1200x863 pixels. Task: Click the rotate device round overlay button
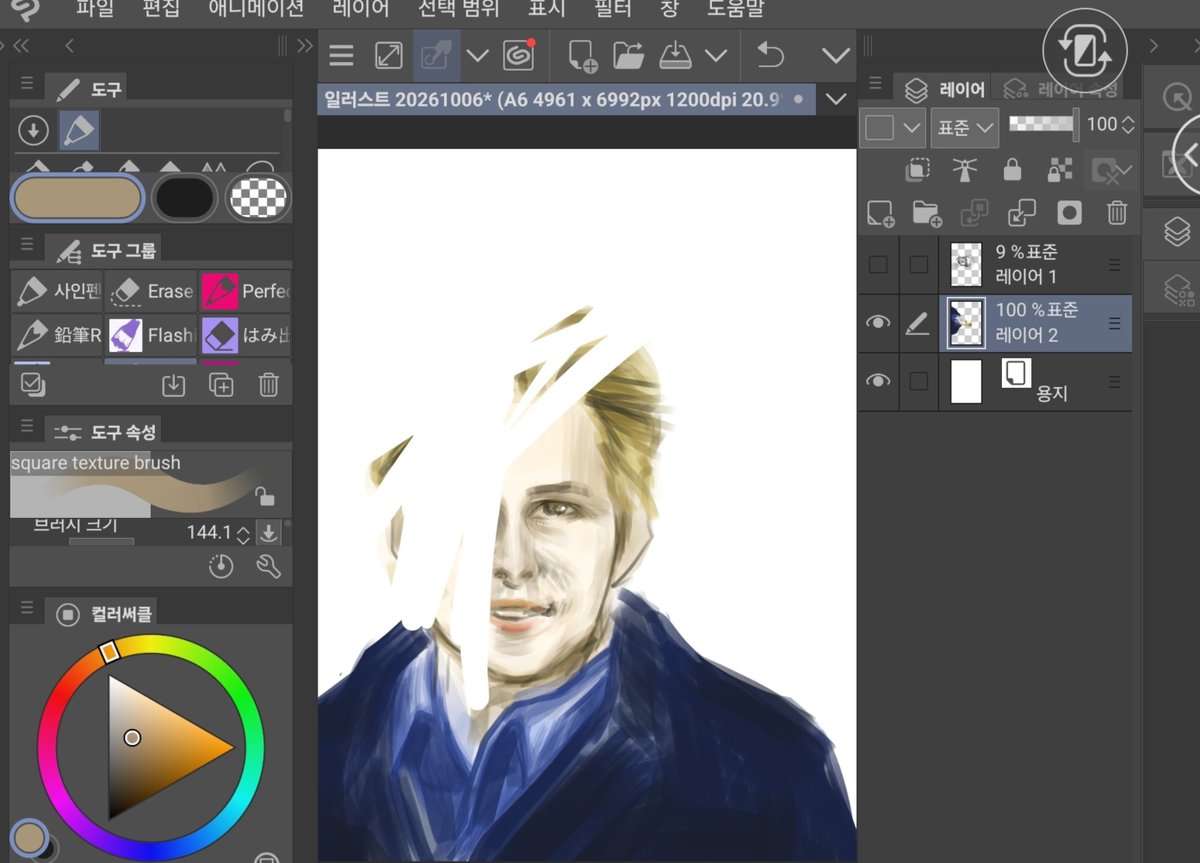tap(1084, 51)
